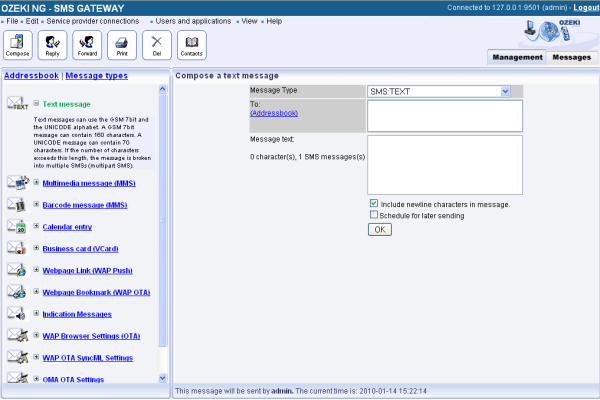
Task: Click the WAP OTA SyncML Settings envelope icon
Action: point(18,357)
